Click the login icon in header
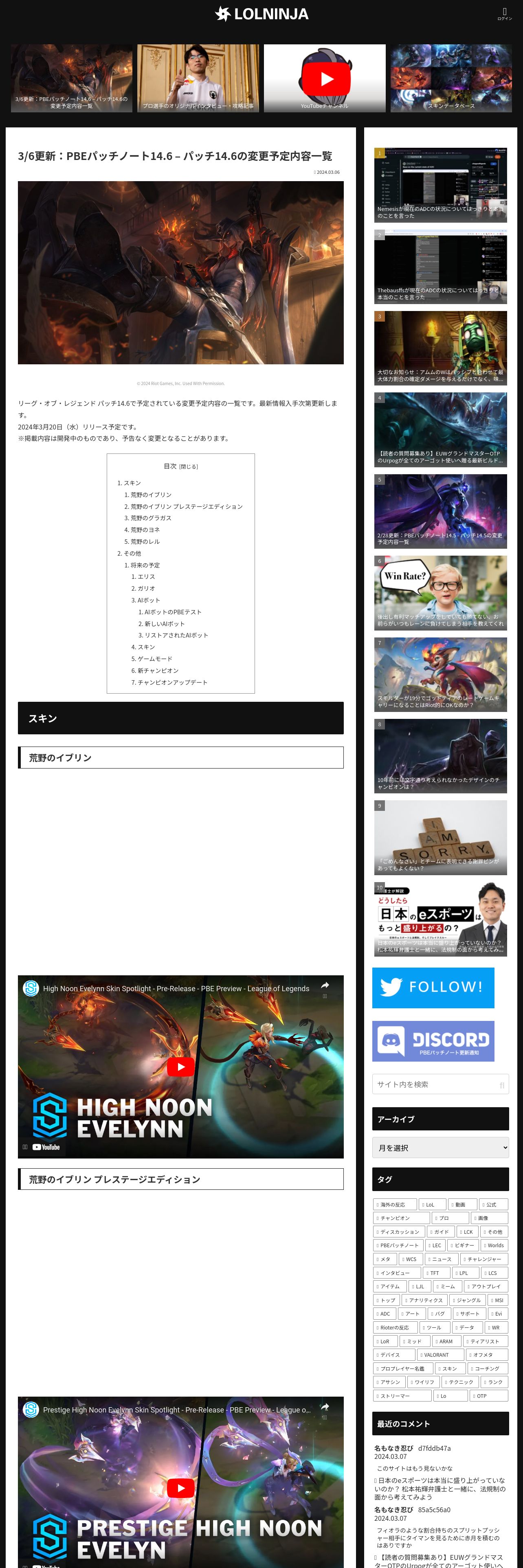The width and height of the screenshot is (523, 1568). click(x=504, y=13)
